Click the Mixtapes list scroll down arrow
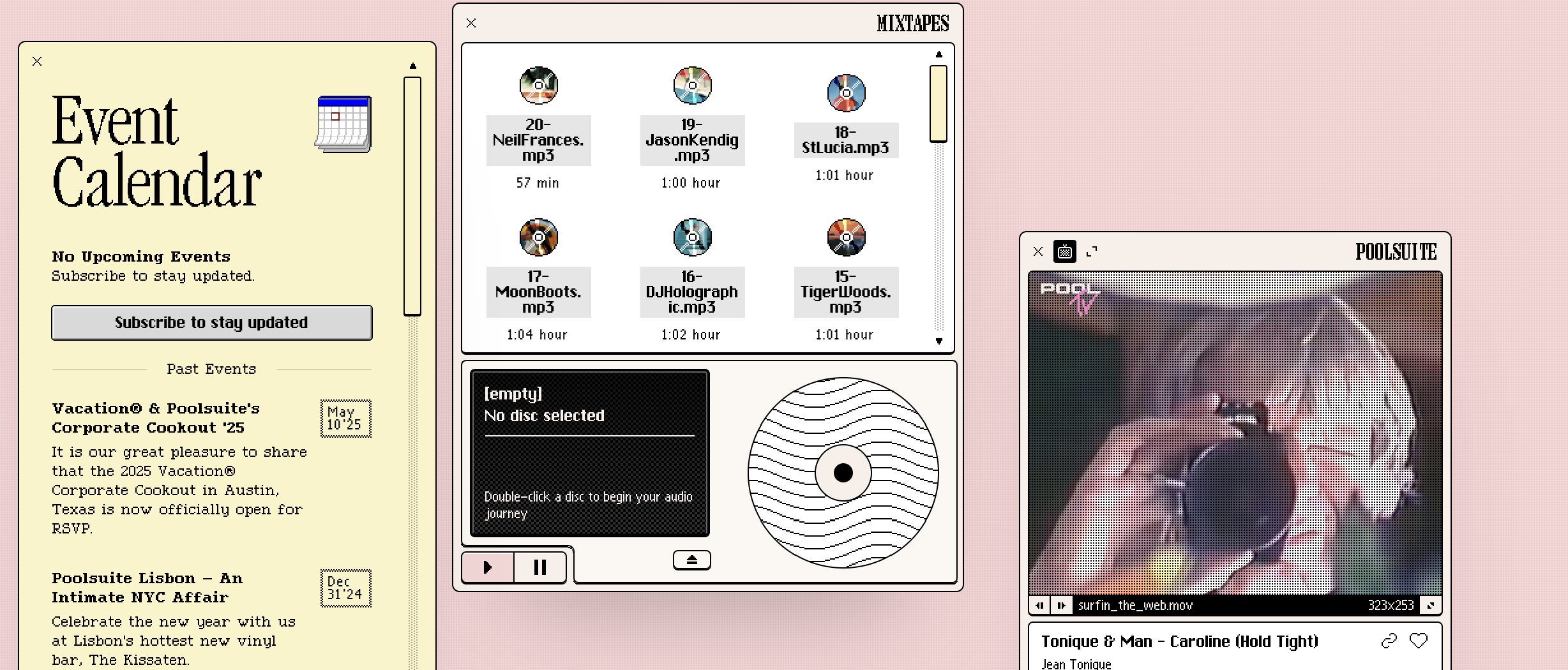Viewport: 1568px width, 670px height. tap(939, 341)
